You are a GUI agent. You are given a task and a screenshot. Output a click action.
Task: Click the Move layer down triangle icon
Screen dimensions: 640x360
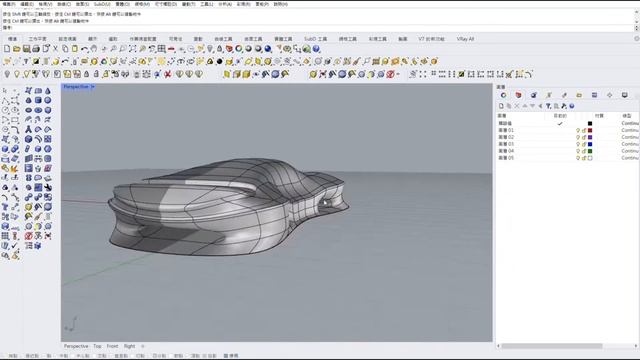pos(532,106)
